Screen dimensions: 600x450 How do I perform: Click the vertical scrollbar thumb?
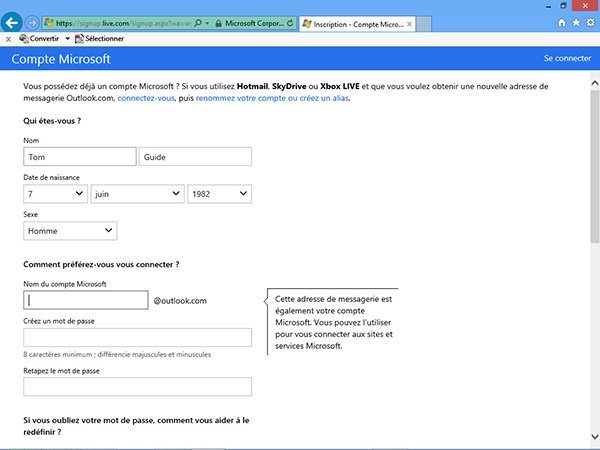595,166
